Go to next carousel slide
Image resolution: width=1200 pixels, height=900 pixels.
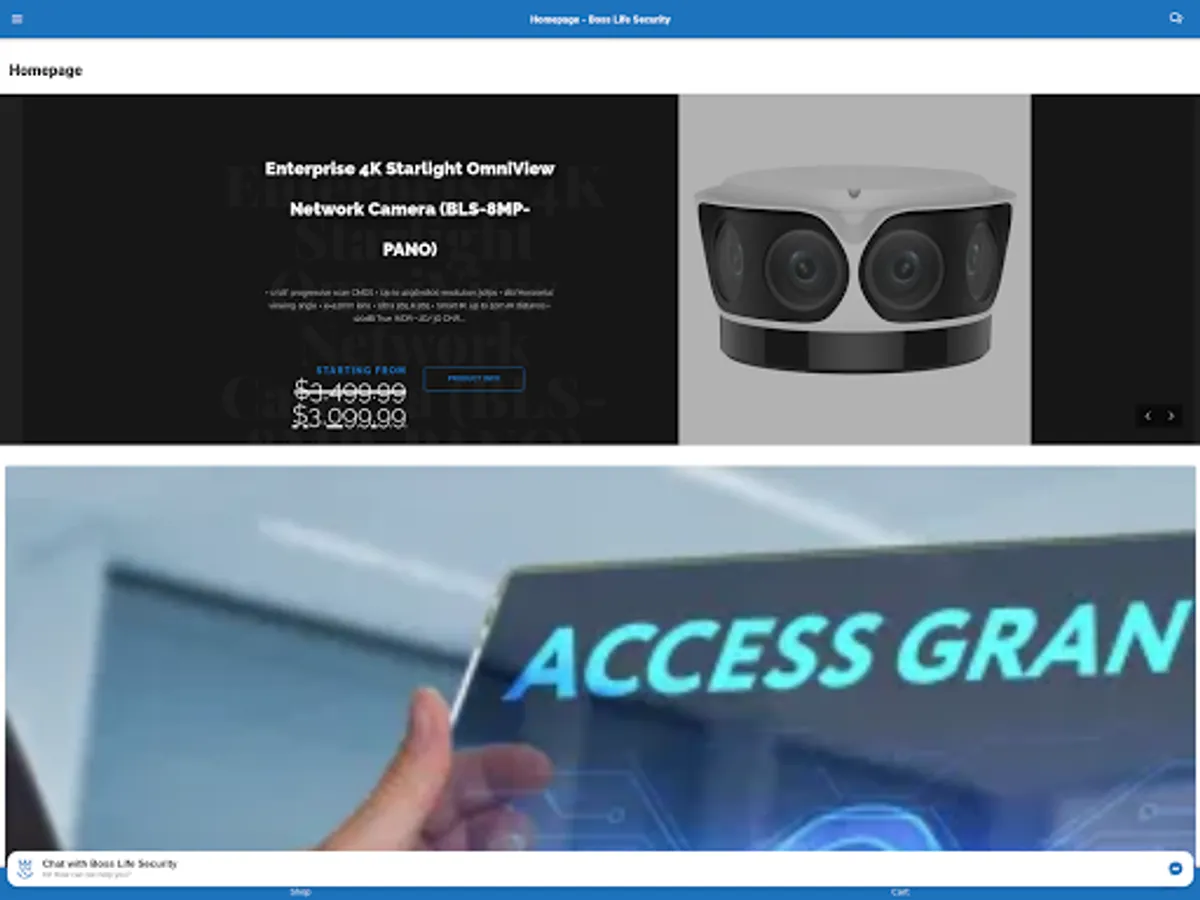pos(1171,416)
